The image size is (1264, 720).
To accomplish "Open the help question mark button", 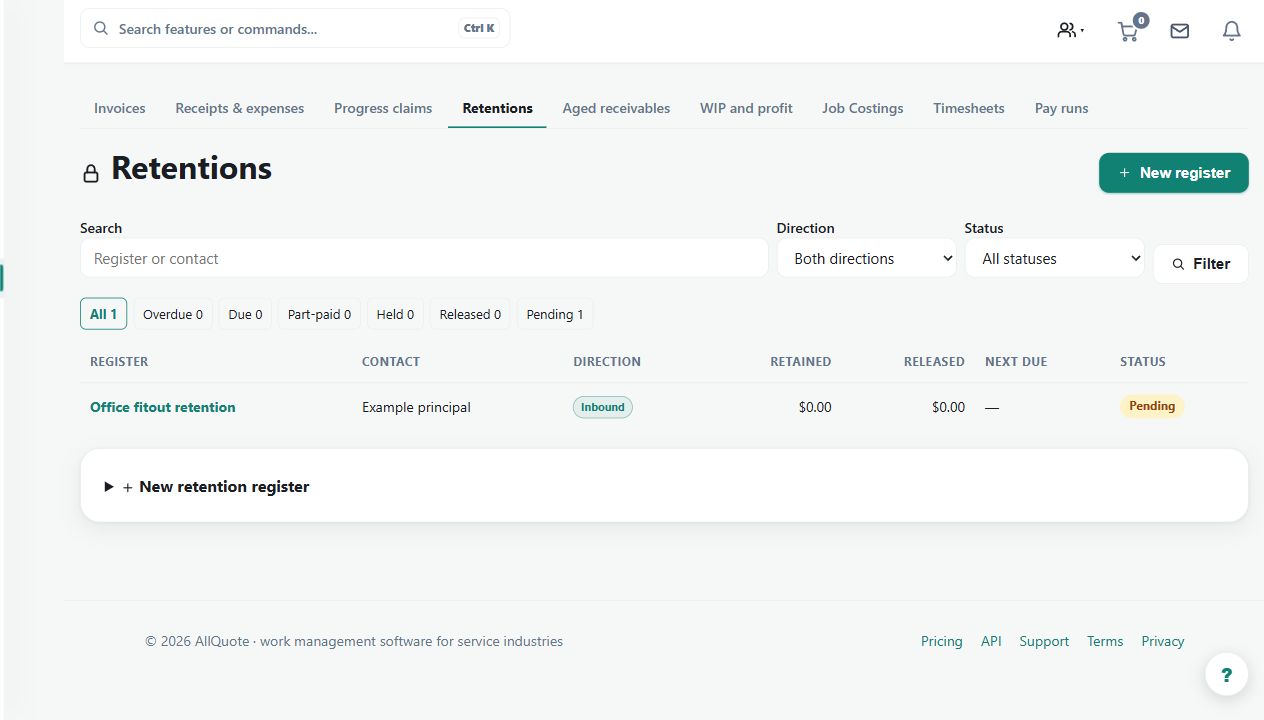I will click(x=1227, y=674).
